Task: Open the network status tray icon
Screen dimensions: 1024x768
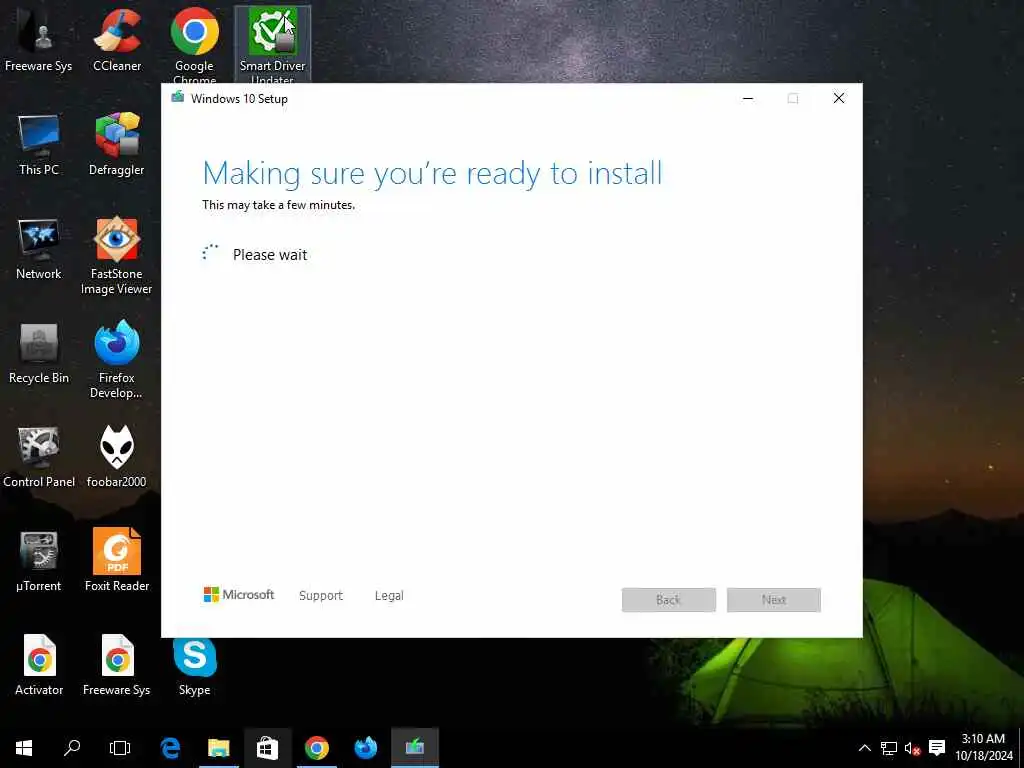Action: 889,748
